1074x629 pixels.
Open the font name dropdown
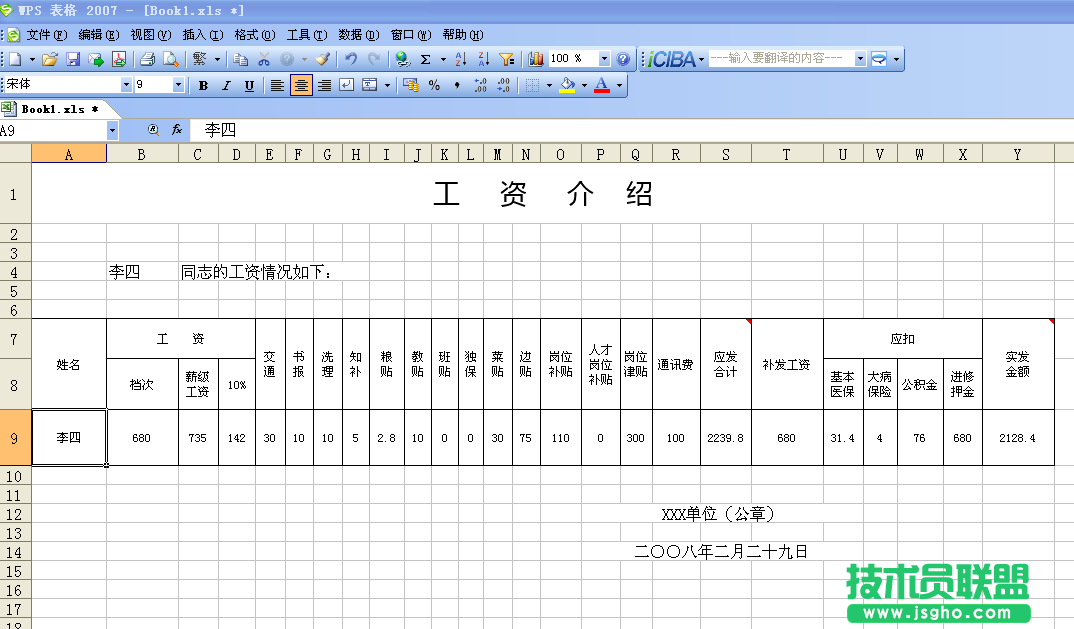click(125, 85)
